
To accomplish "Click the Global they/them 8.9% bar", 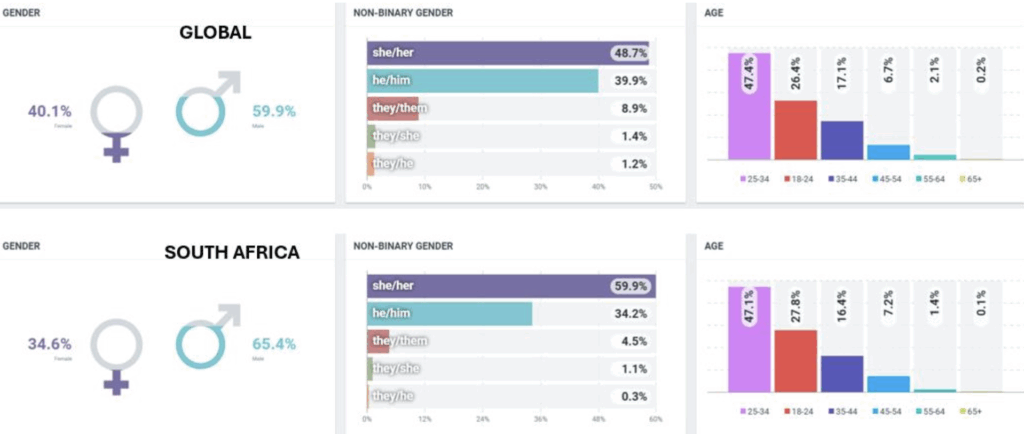I will tap(393, 108).
